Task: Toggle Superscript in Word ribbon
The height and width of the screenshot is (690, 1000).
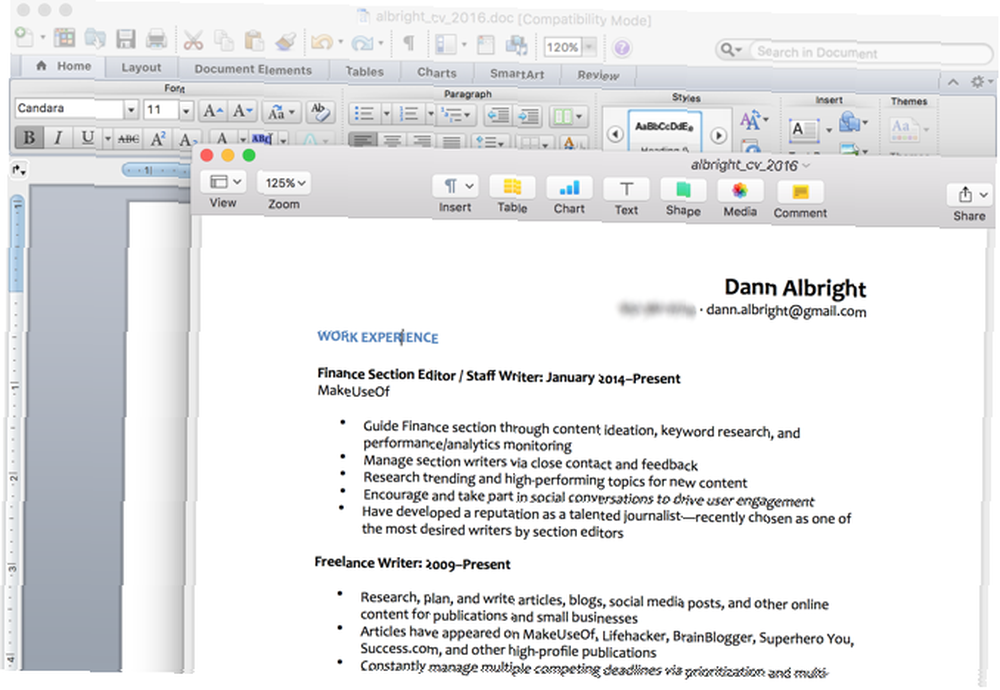Action: point(158,139)
